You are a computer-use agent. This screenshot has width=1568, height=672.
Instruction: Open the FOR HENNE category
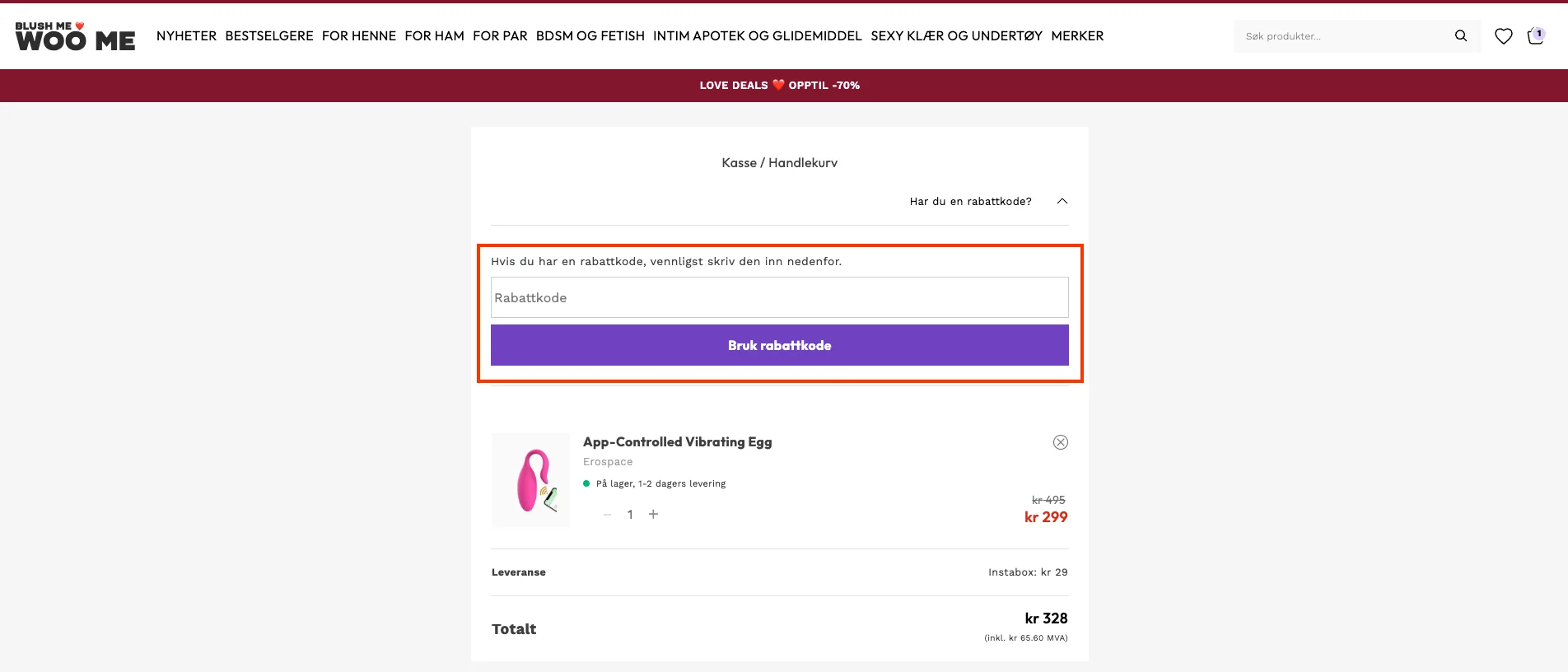click(359, 36)
